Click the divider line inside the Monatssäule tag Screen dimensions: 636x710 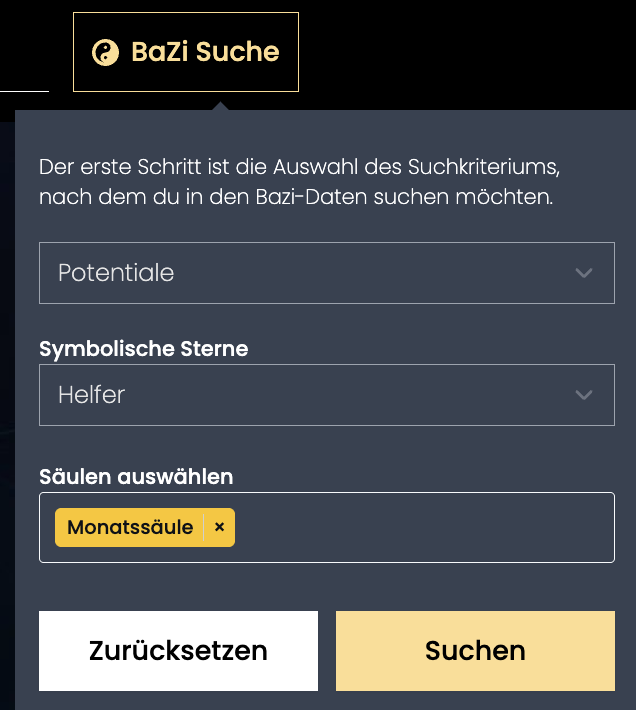tap(204, 527)
